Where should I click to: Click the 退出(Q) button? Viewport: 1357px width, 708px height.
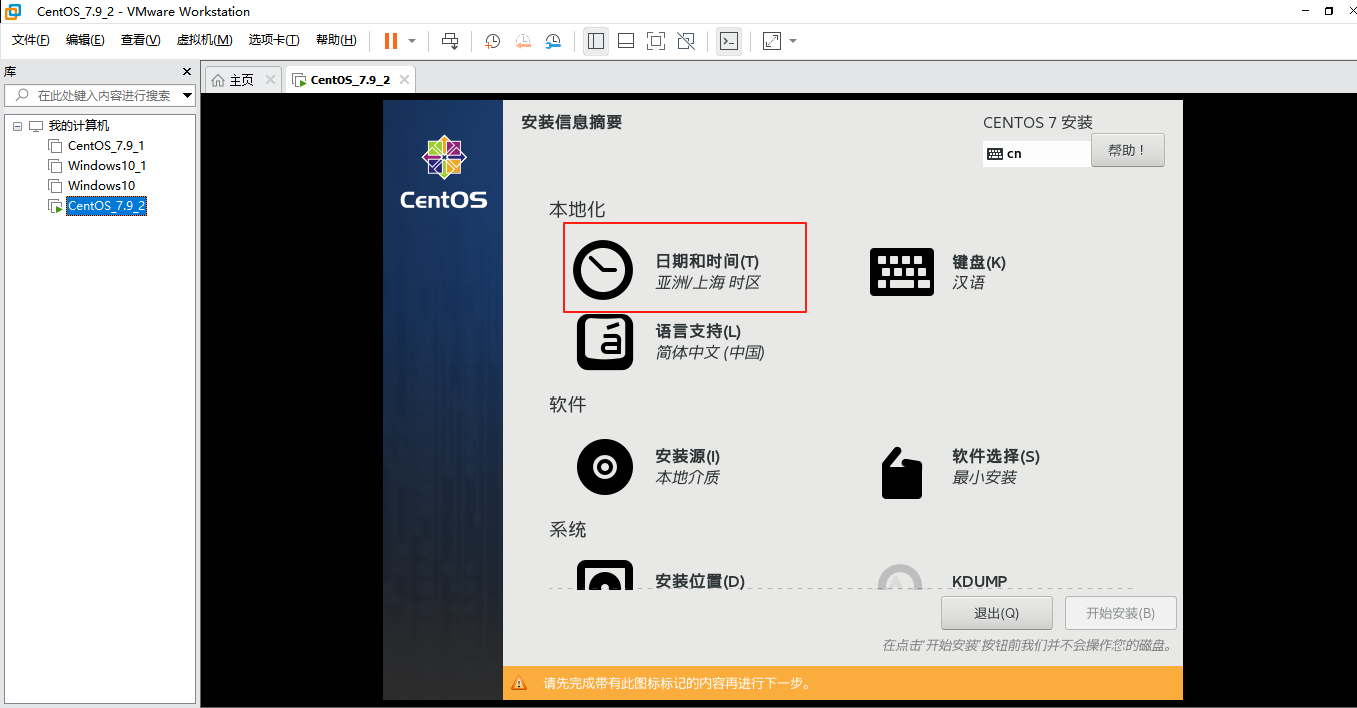coord(996,613)
